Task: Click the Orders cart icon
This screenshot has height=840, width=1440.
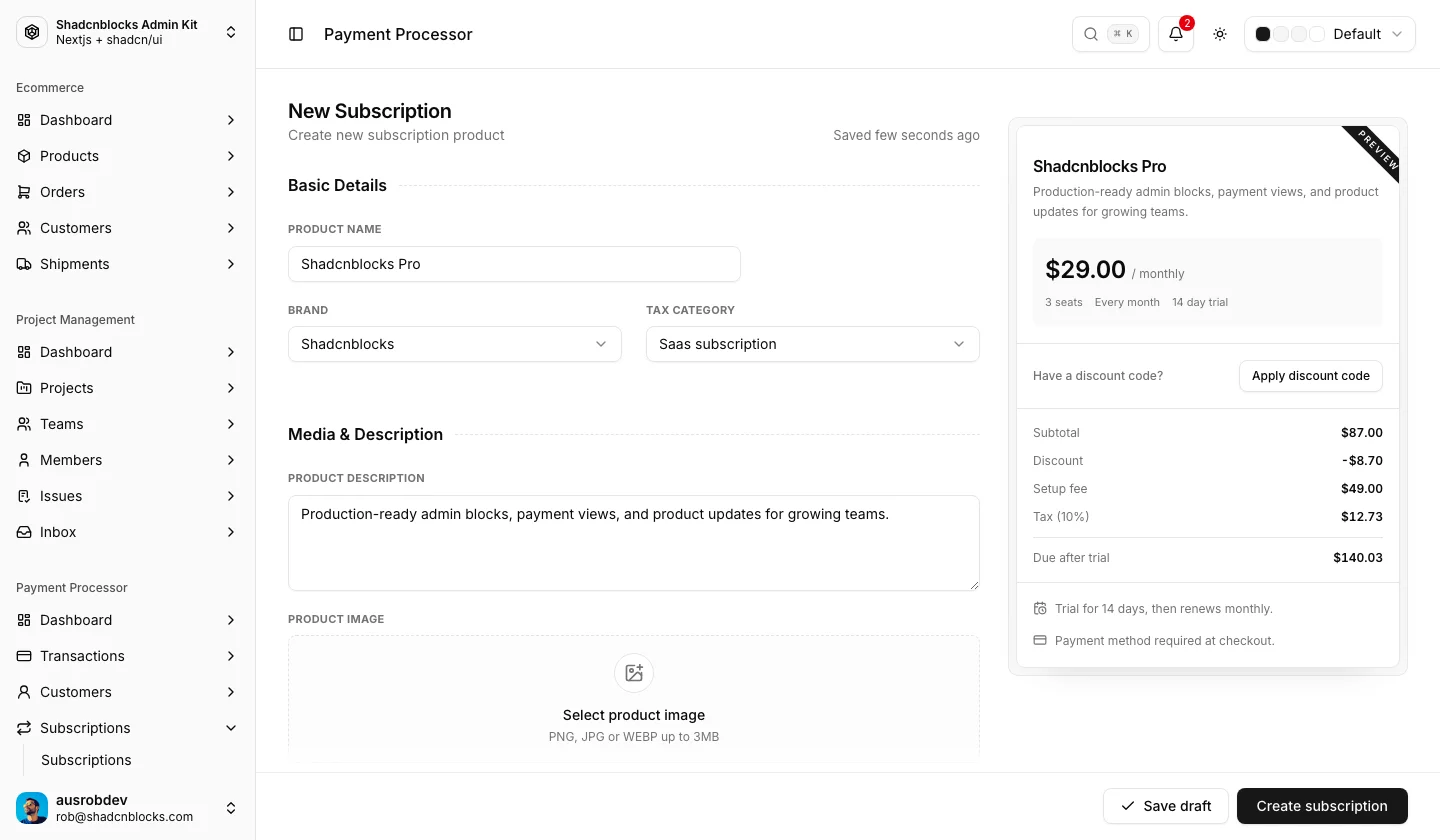Action: click(x=24, y=192)
